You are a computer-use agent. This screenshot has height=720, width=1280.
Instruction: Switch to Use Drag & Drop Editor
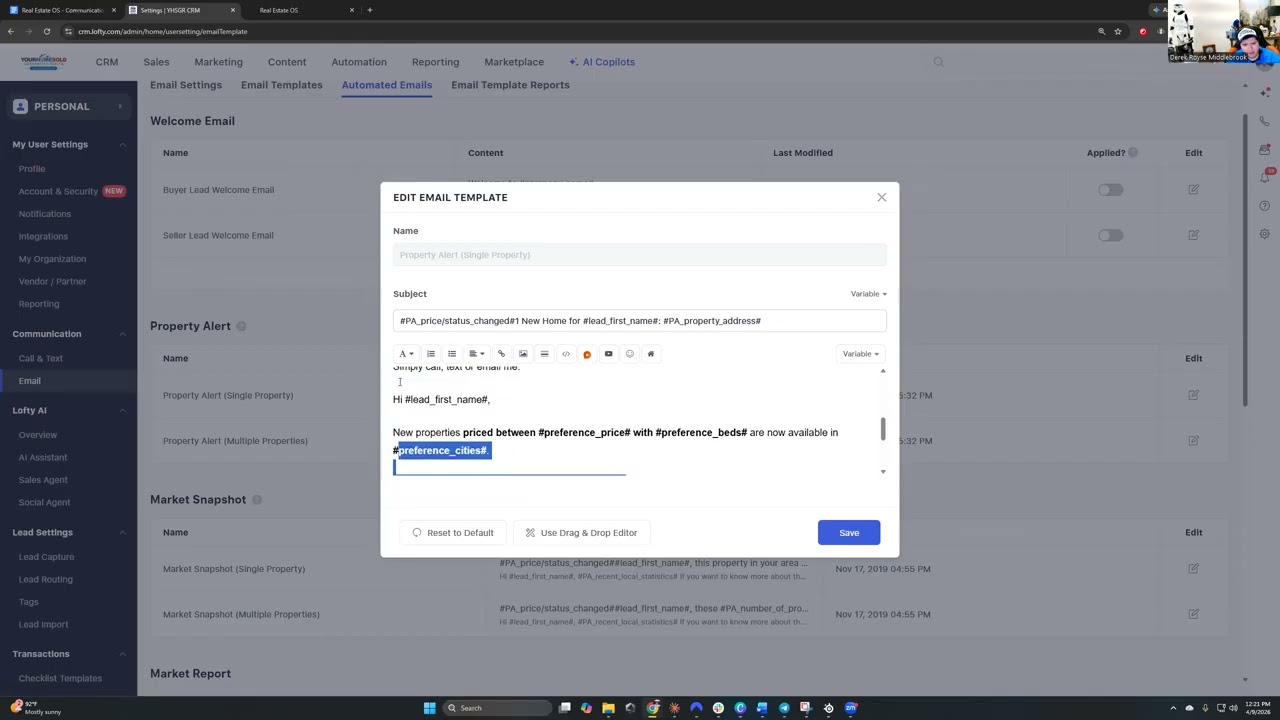pos(581,533)
